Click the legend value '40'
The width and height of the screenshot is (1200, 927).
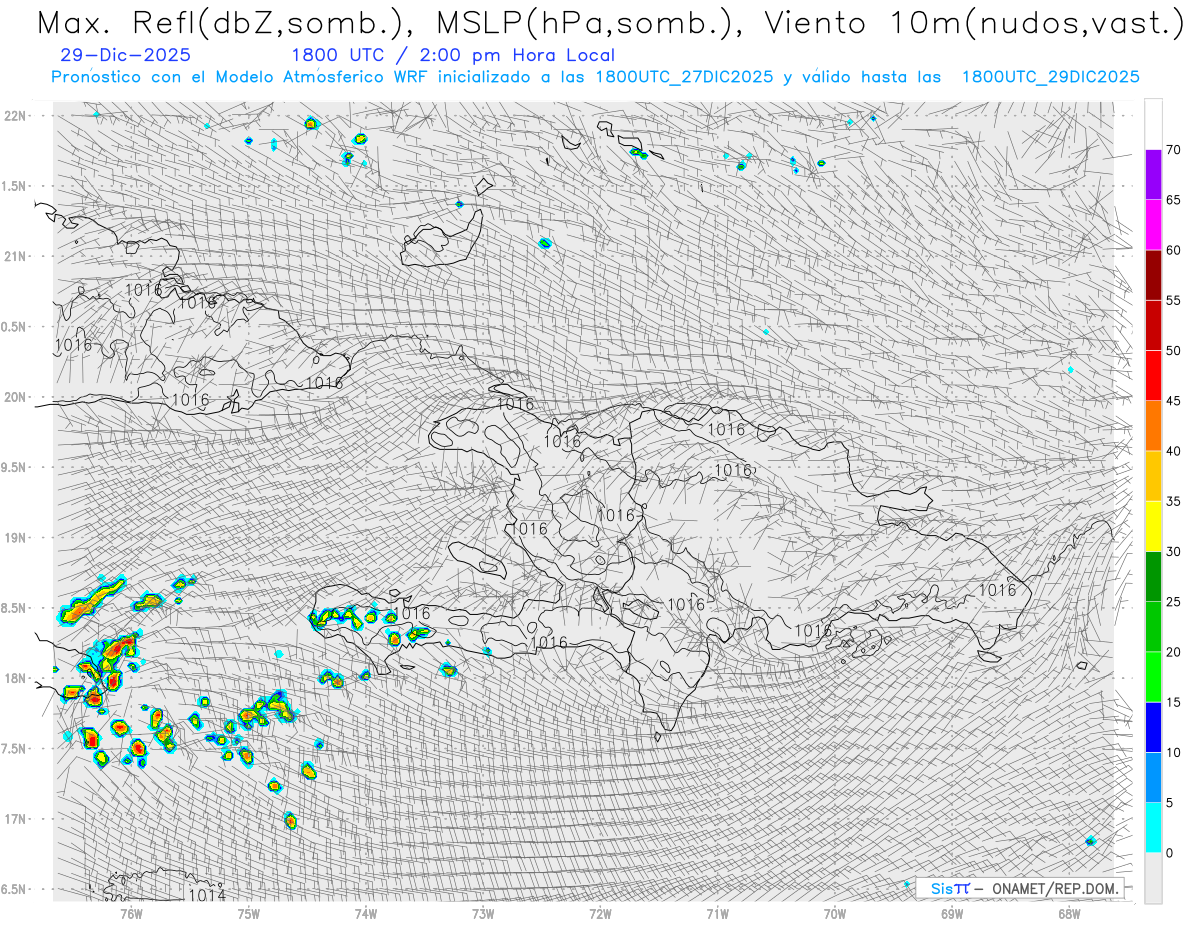[1173, 451]
